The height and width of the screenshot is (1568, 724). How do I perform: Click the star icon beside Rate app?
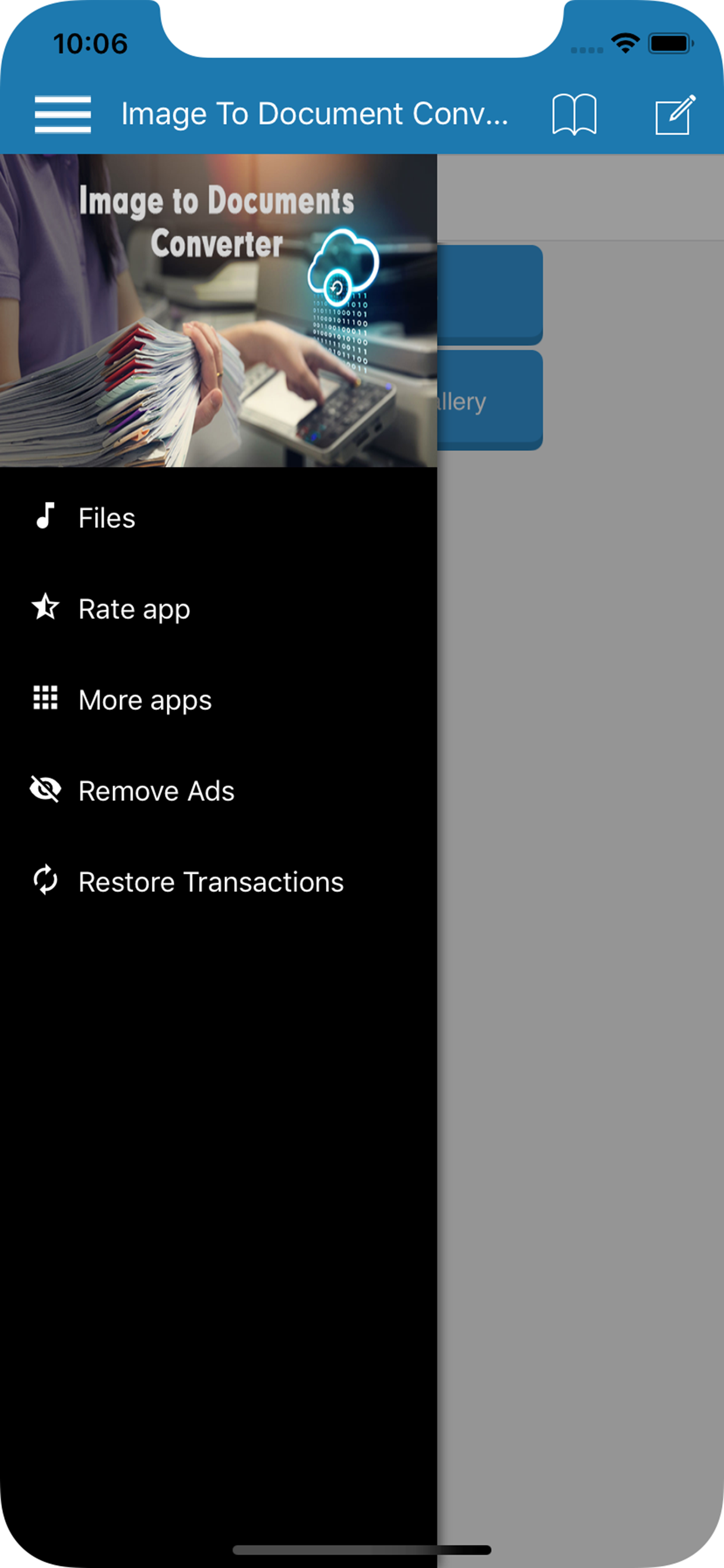coord(45,607)
